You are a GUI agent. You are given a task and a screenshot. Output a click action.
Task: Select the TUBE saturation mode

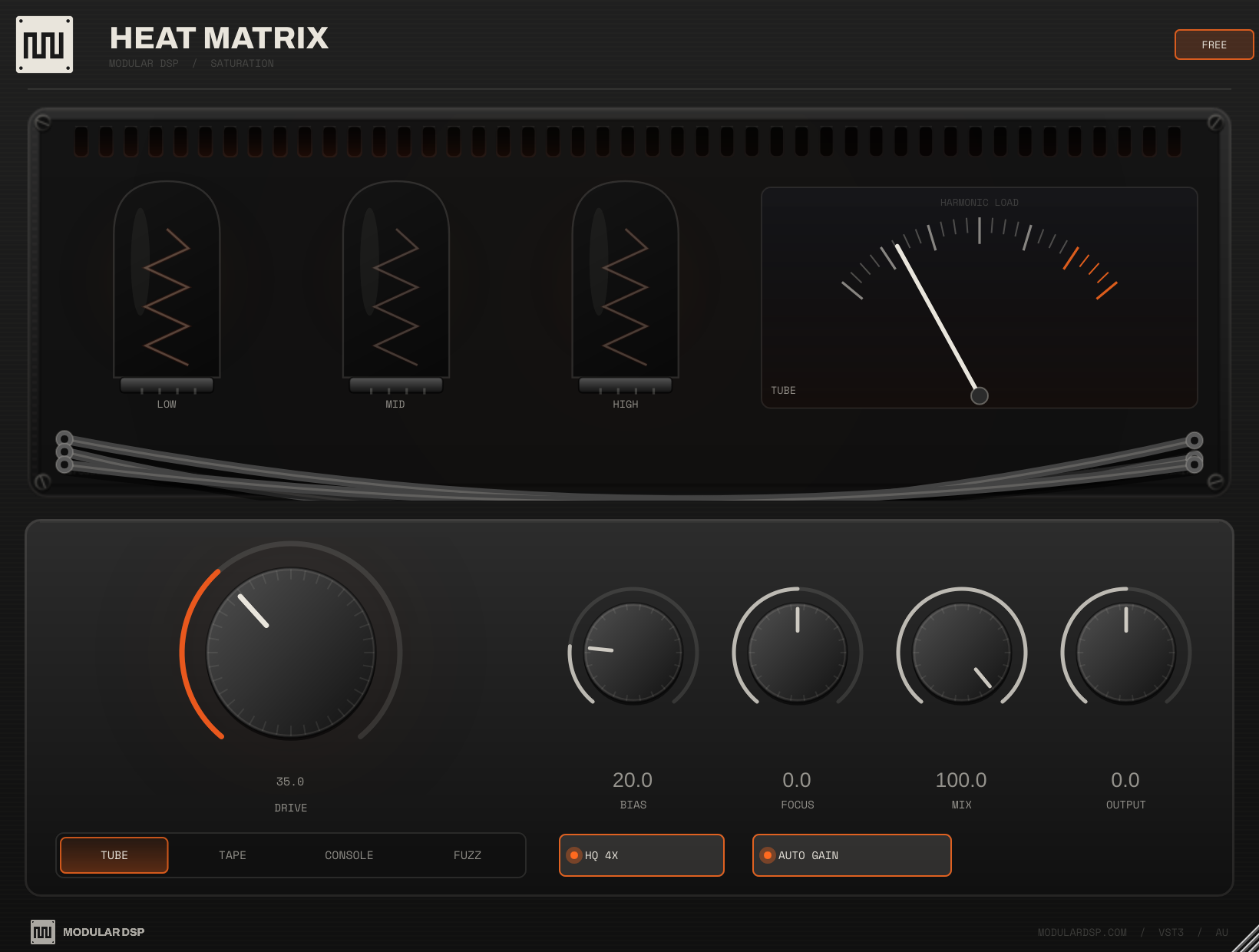pyautogui.click(x=114, y=855)
